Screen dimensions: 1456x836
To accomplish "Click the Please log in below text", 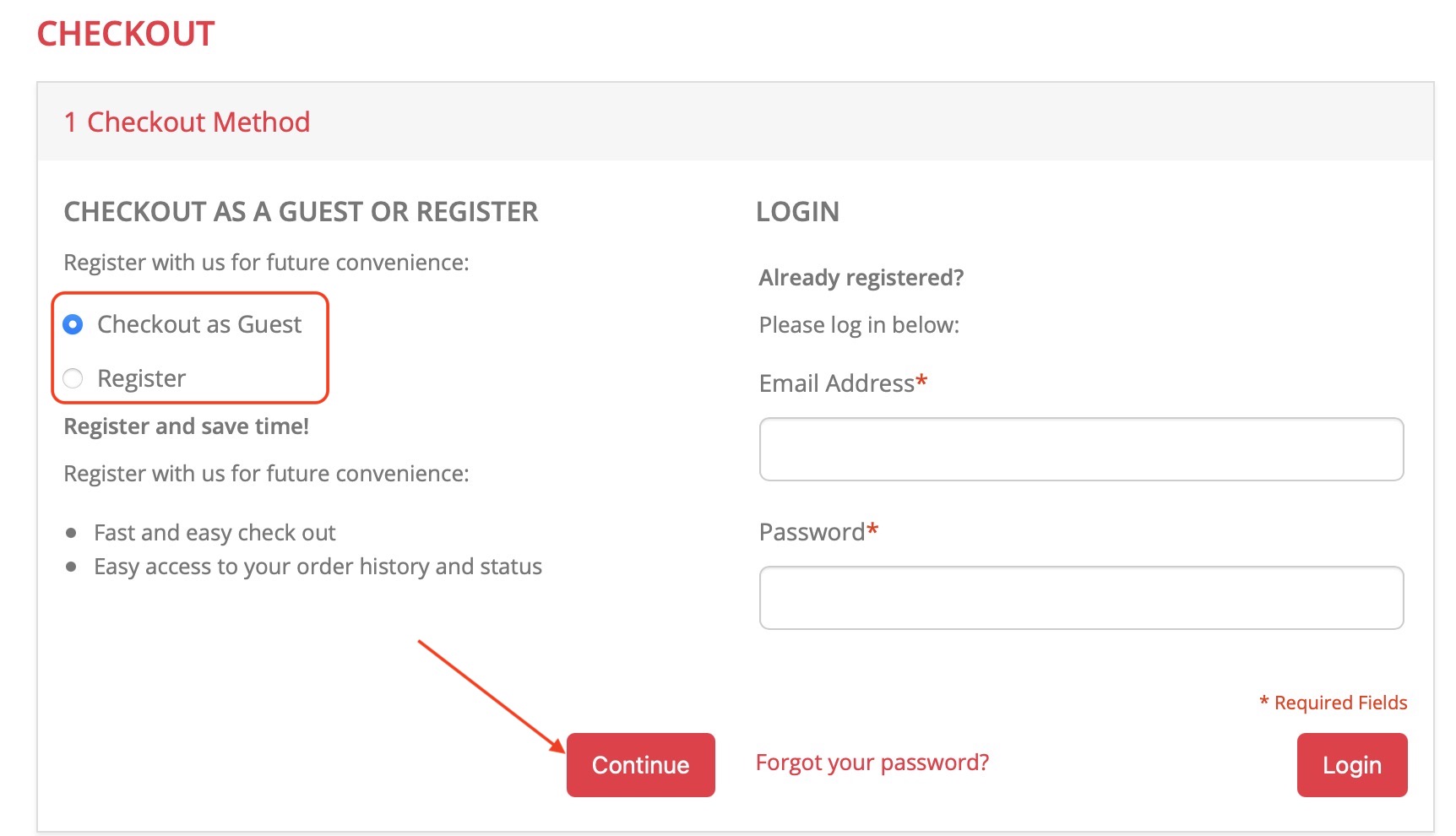I will (x=859, y=325).
